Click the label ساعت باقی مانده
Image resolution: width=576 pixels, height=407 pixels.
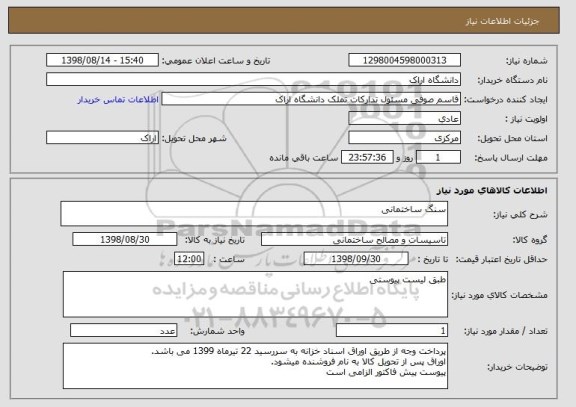click(x=304, y=158)
